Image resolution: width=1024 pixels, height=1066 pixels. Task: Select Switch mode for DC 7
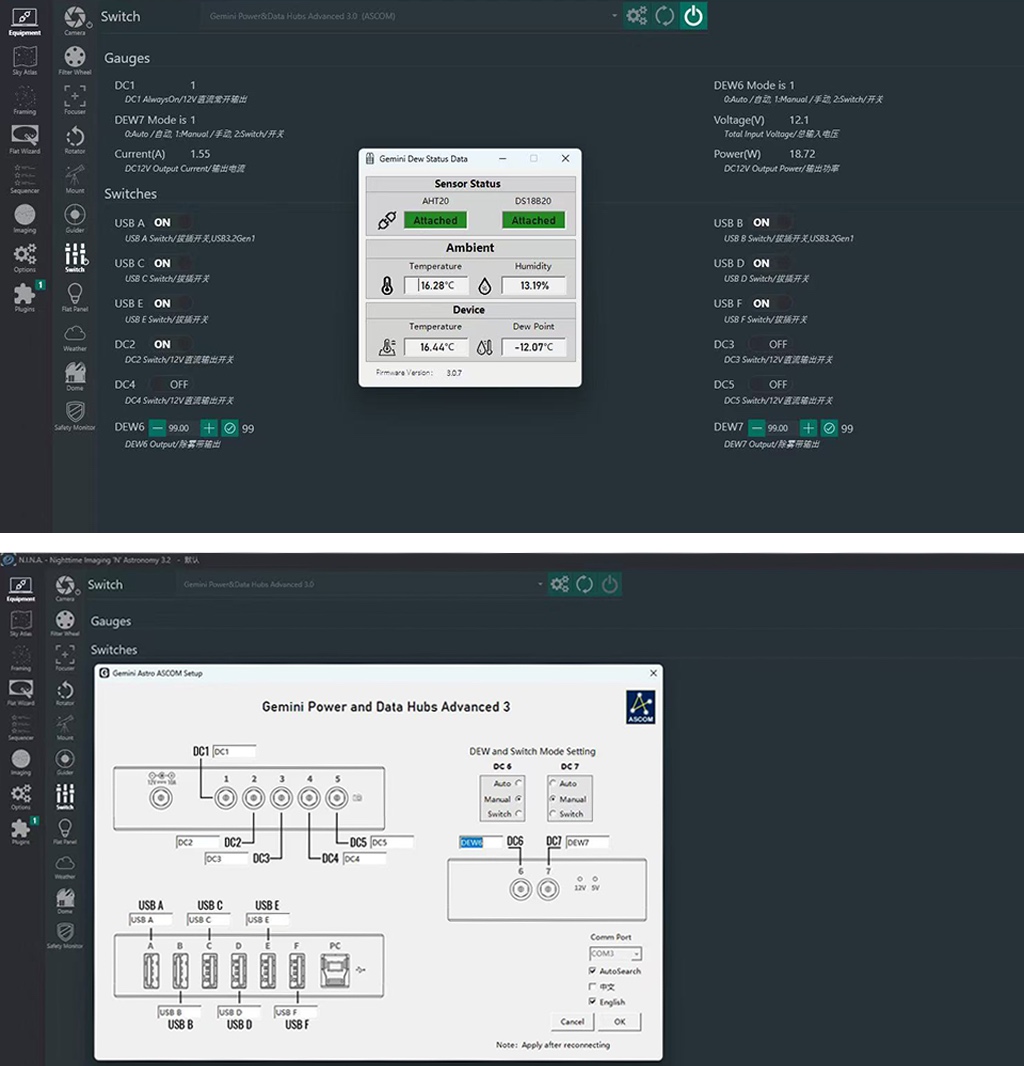[553, 814]
